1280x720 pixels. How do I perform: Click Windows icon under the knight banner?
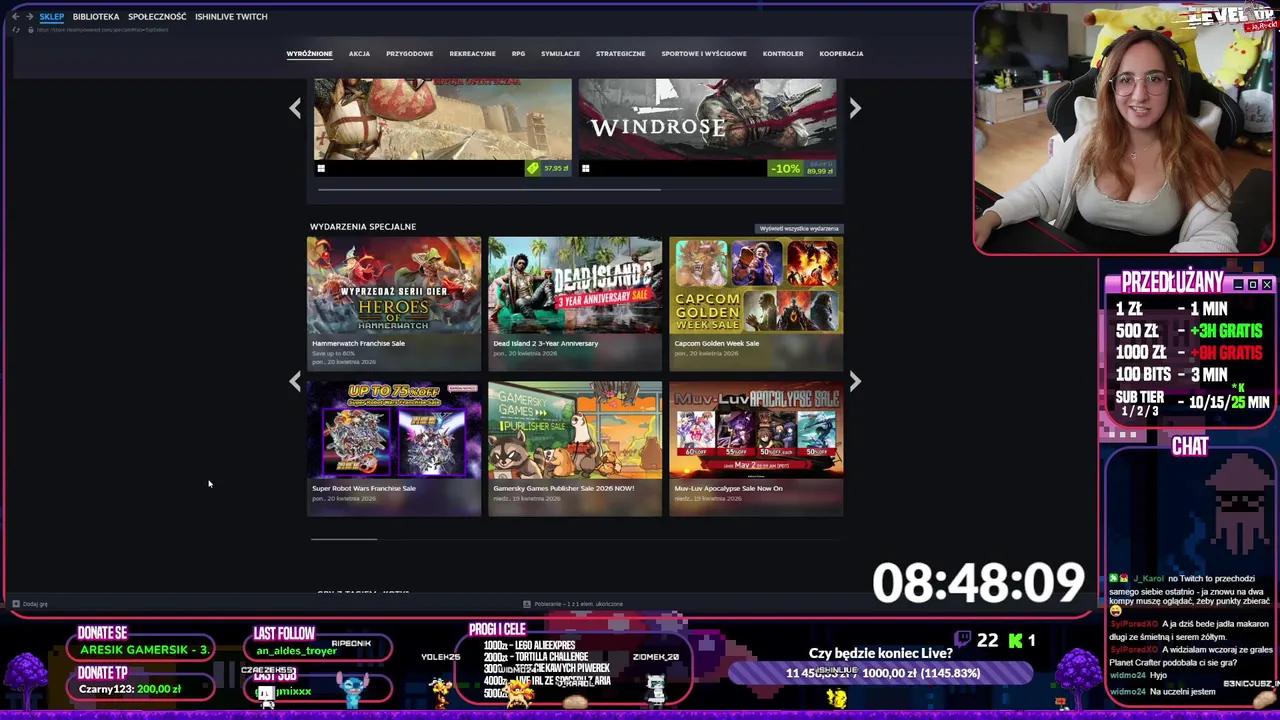click(321, 168)
